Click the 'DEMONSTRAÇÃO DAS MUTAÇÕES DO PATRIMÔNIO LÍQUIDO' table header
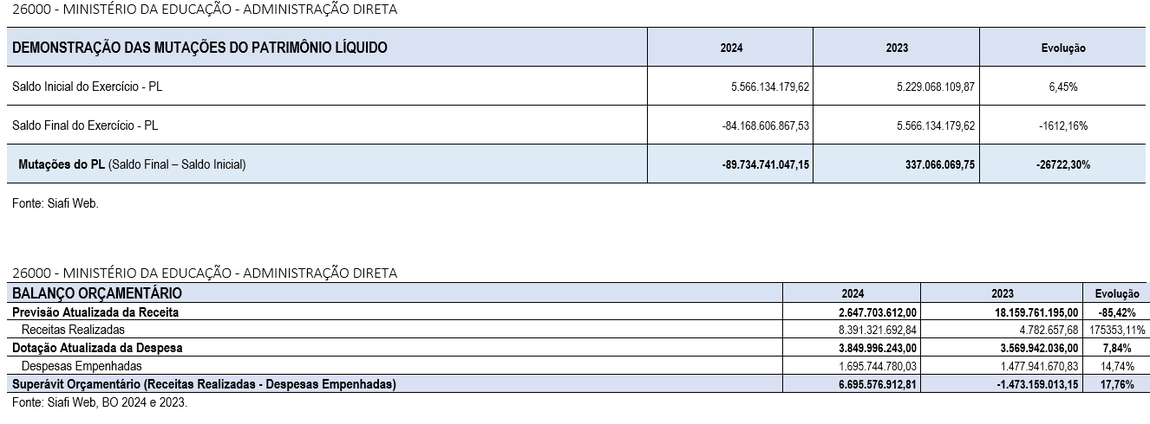 (199, 48)
